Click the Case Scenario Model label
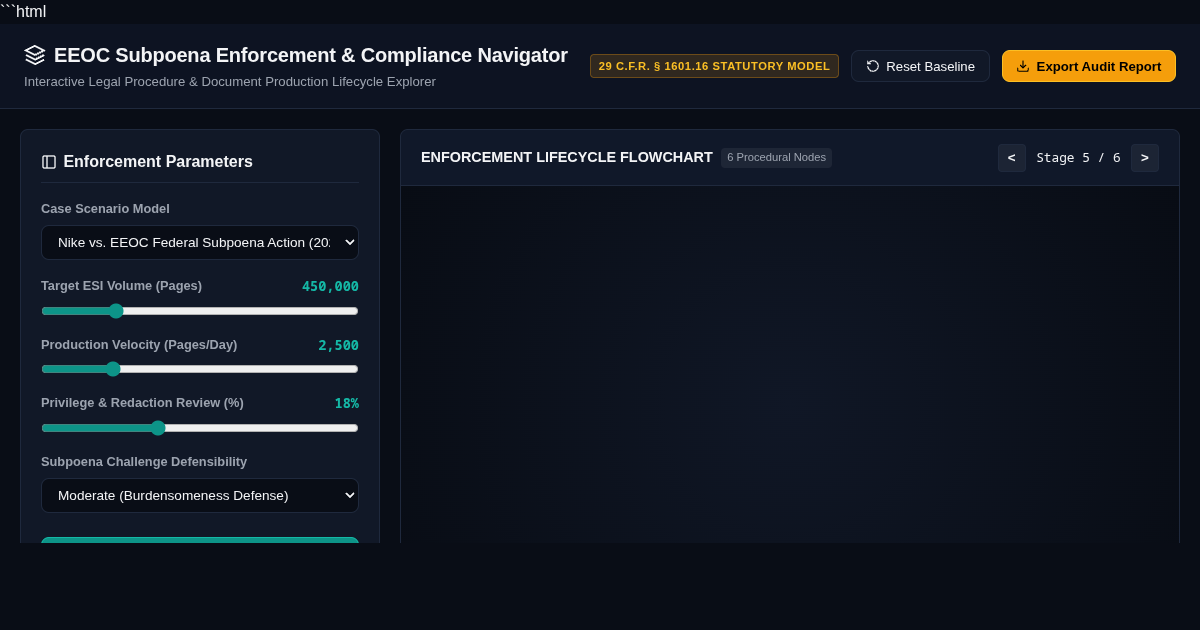 click(105, 209)
